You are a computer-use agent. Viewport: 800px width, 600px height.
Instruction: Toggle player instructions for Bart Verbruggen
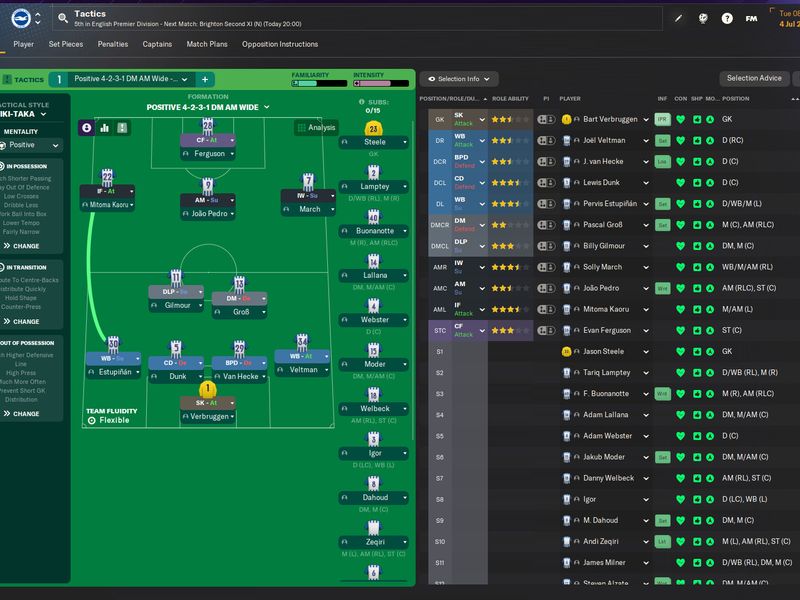point(546,119)
